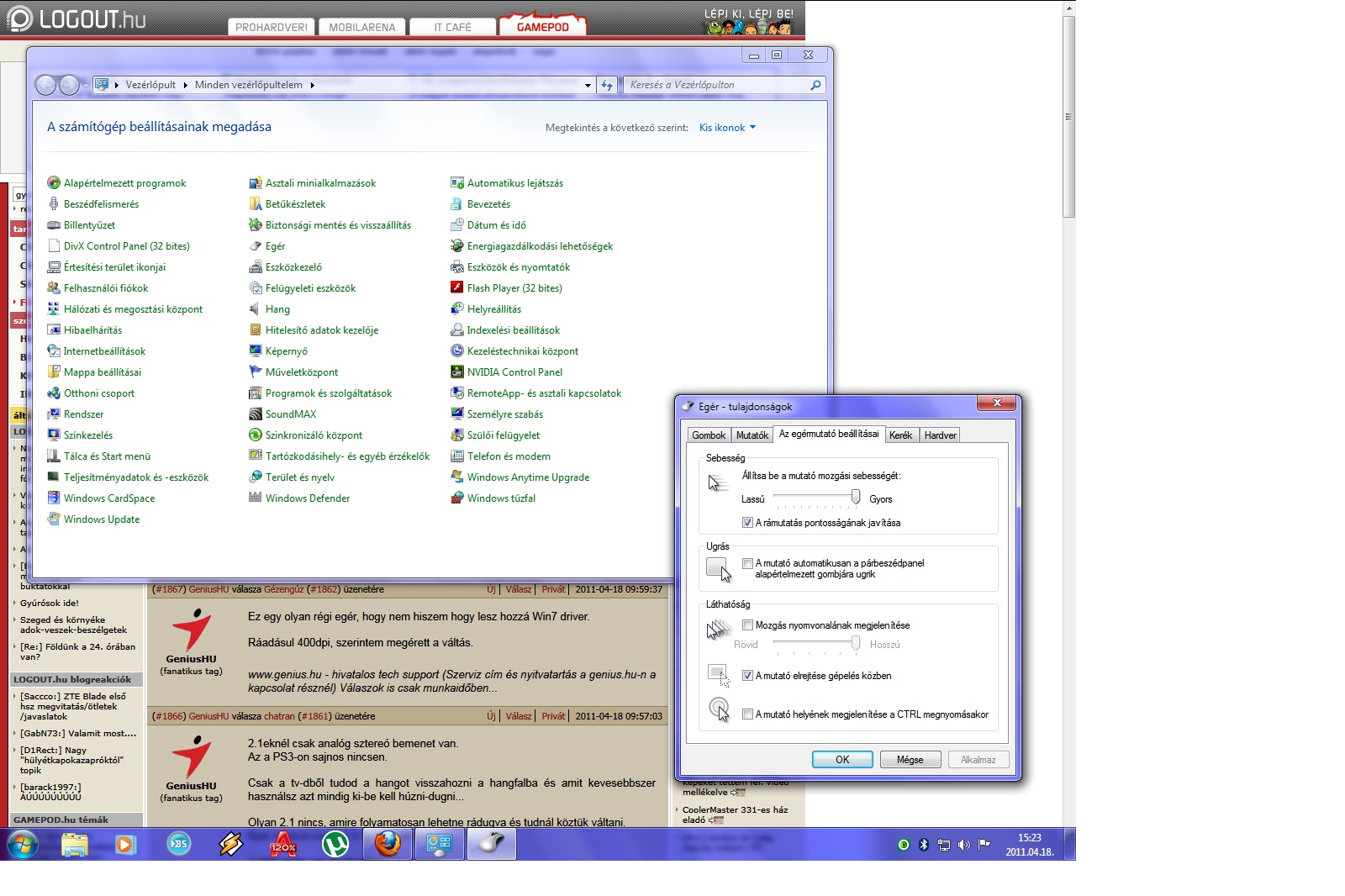Enable automatic pointer jump to default button
Screen dimensions: 1345x896
point(747,563)
